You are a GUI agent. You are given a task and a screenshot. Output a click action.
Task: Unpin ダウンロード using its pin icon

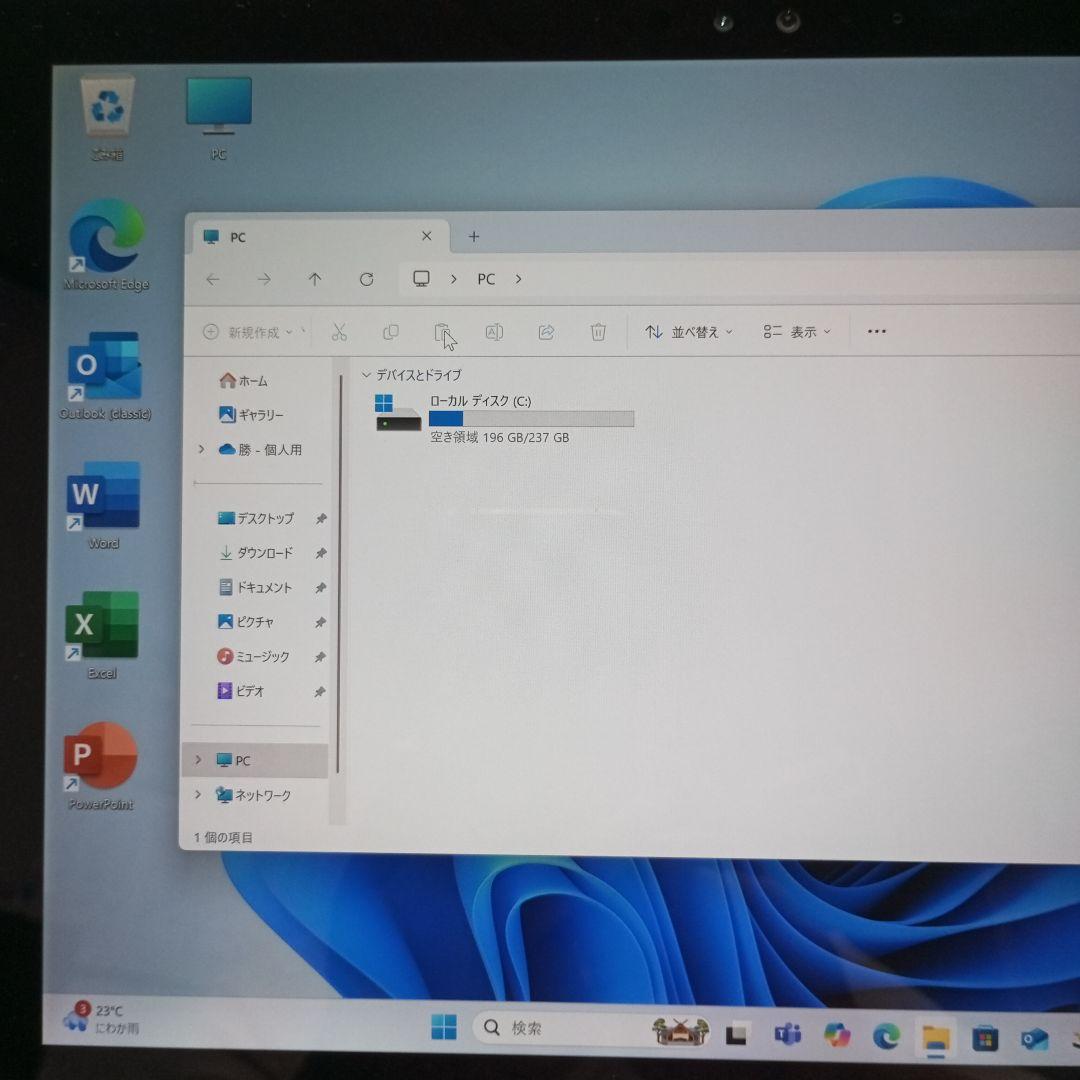coord(321,553)
